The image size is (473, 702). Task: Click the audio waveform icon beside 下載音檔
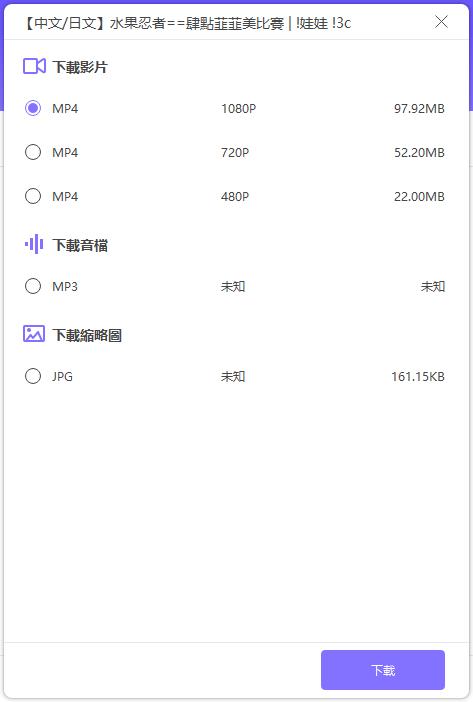tap(34, 244)
